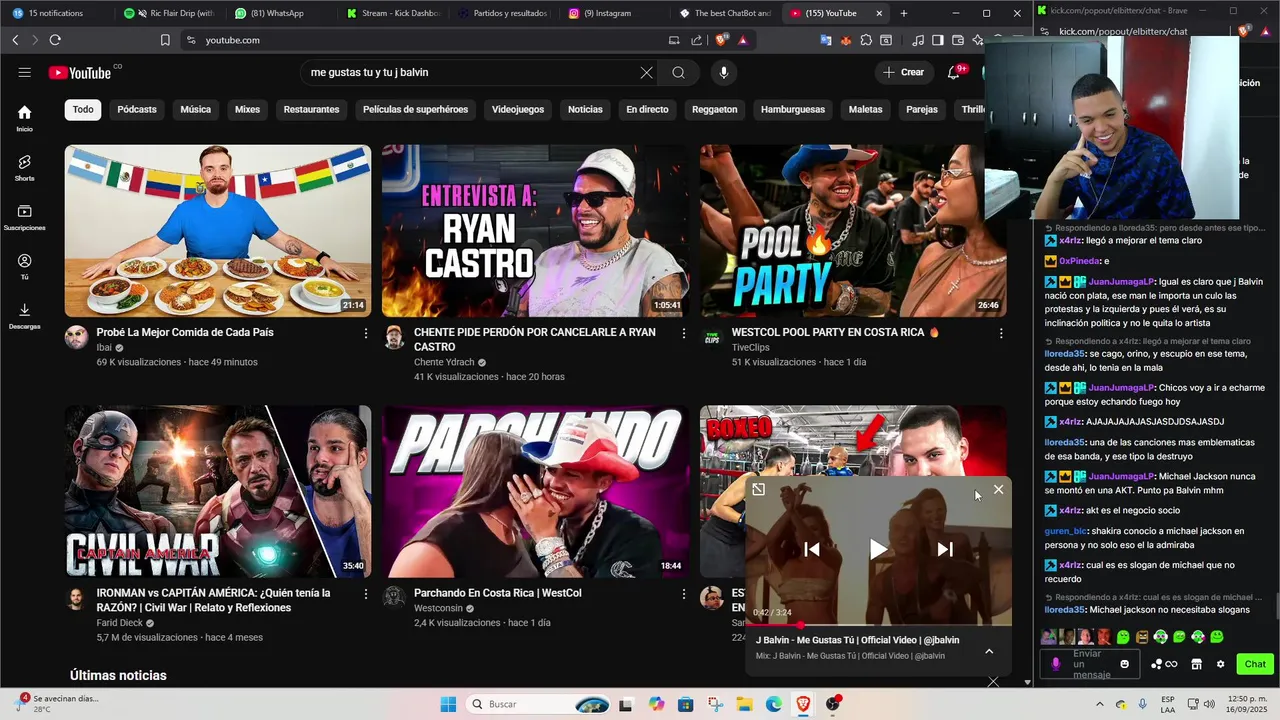The width and height of the screenshot is (1280, 720).
Task: Open the Ibai channel link
Action: (x=104, y=347)
